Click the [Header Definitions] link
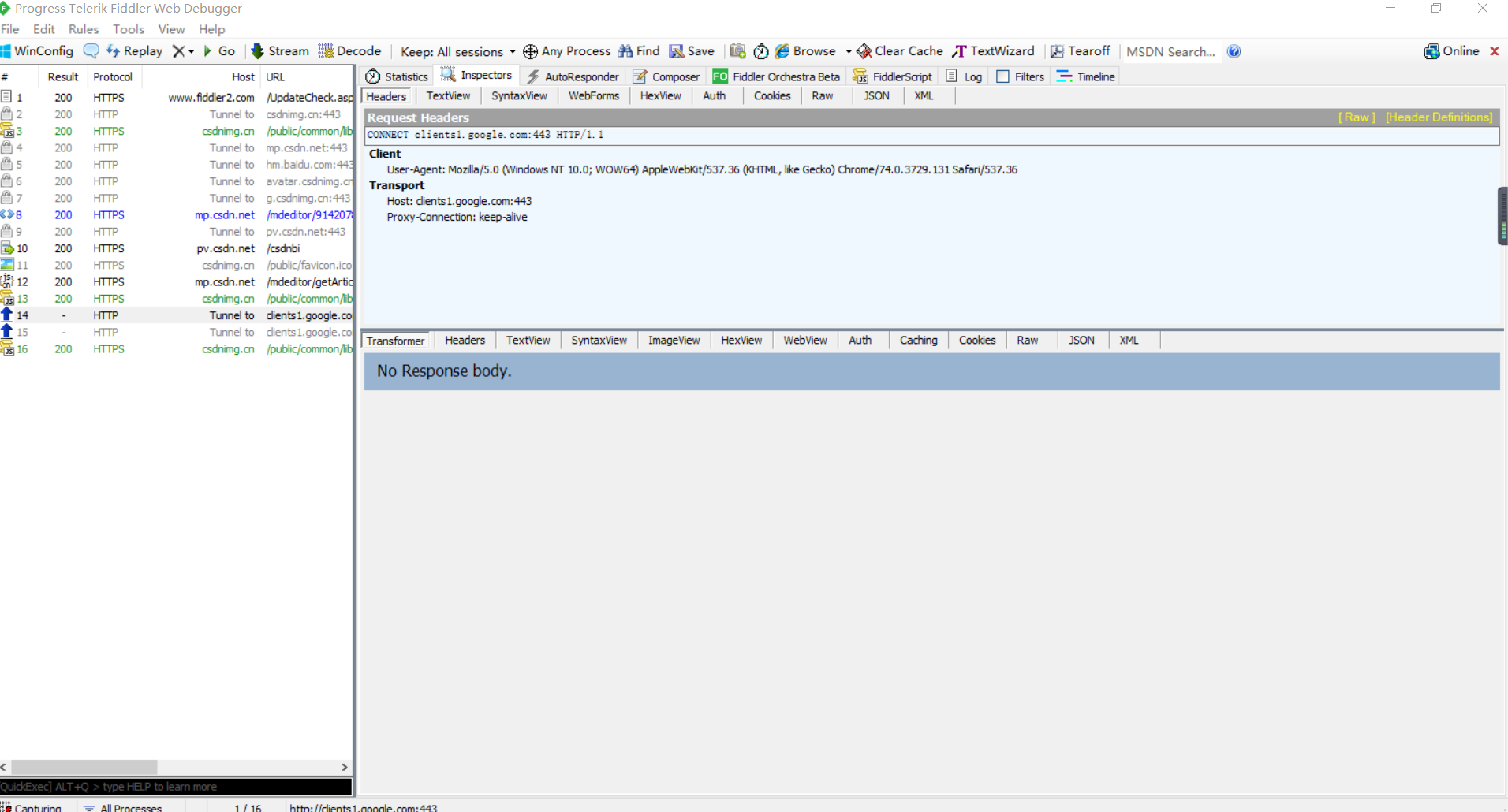 [x=1439, y=117]
